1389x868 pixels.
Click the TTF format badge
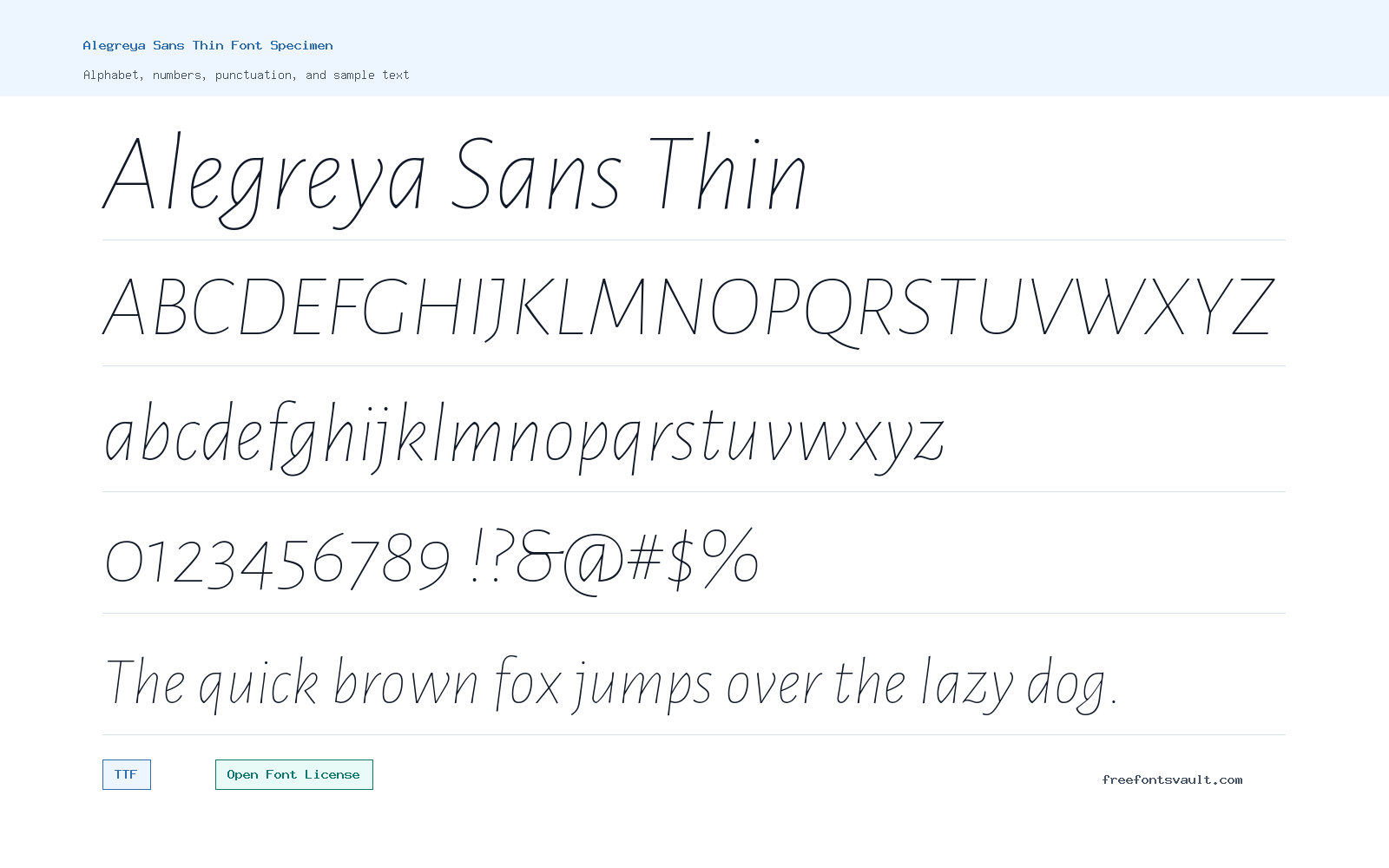127,774
